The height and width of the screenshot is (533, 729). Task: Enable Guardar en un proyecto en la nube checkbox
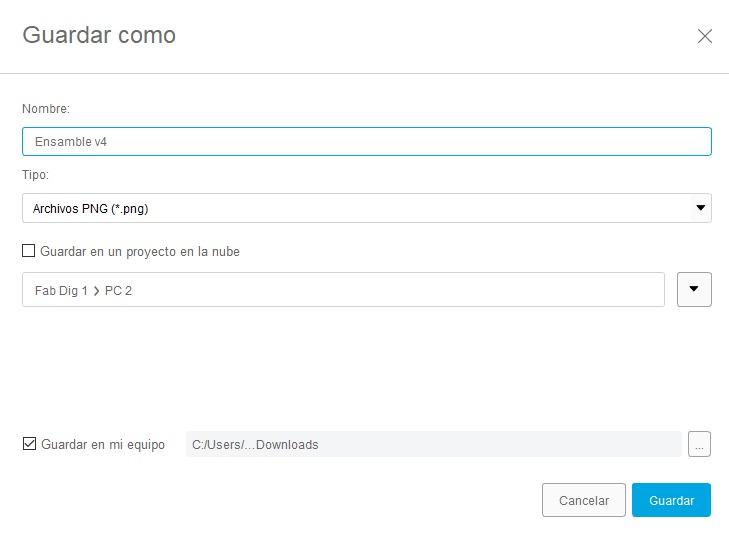click(29, 251)
